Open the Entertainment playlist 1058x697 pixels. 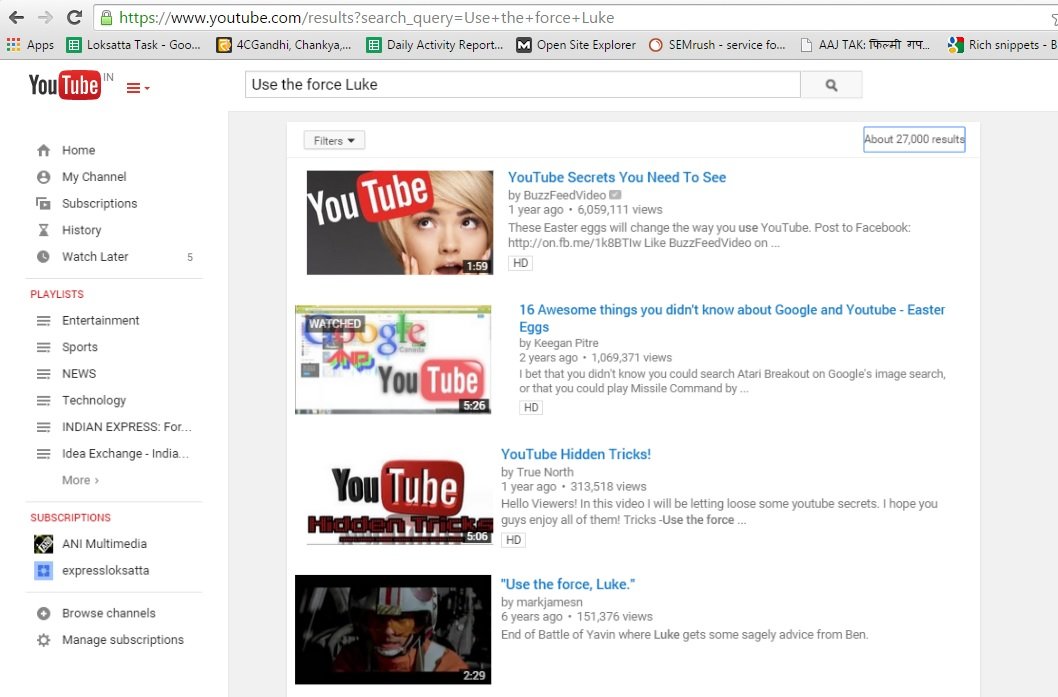[101, 320]
